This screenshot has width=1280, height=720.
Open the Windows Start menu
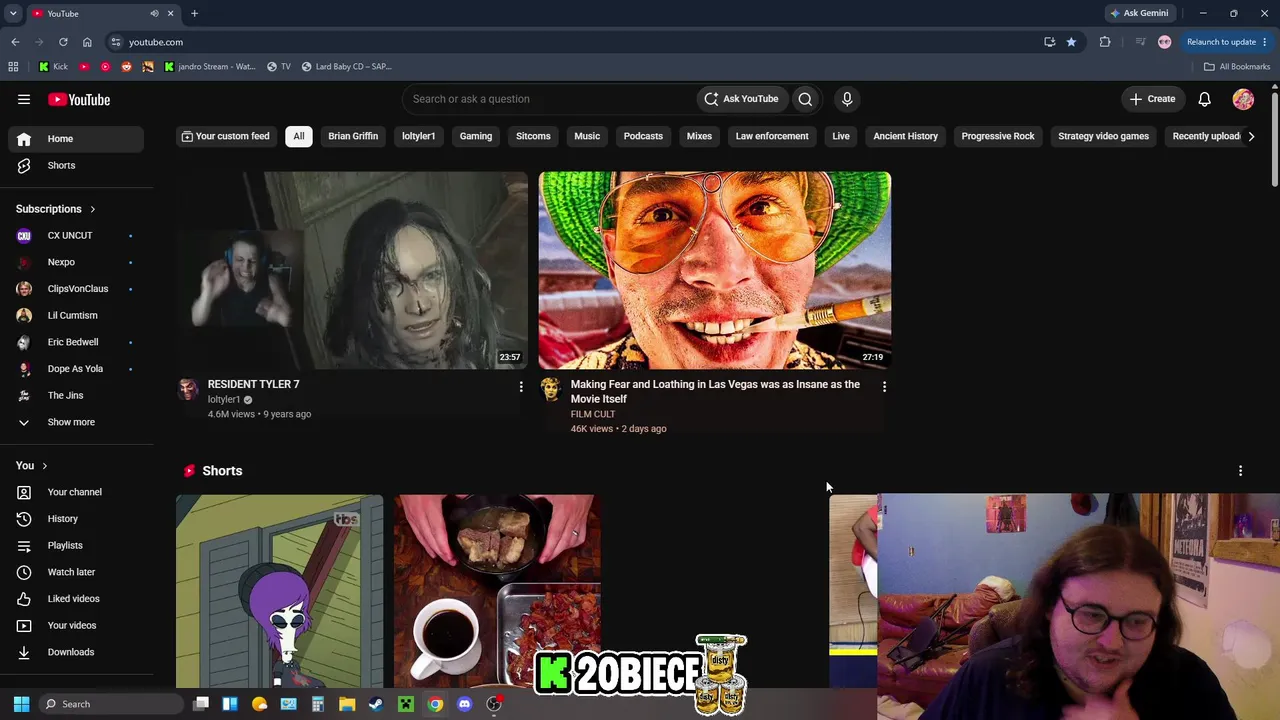[x=21, y=704]
